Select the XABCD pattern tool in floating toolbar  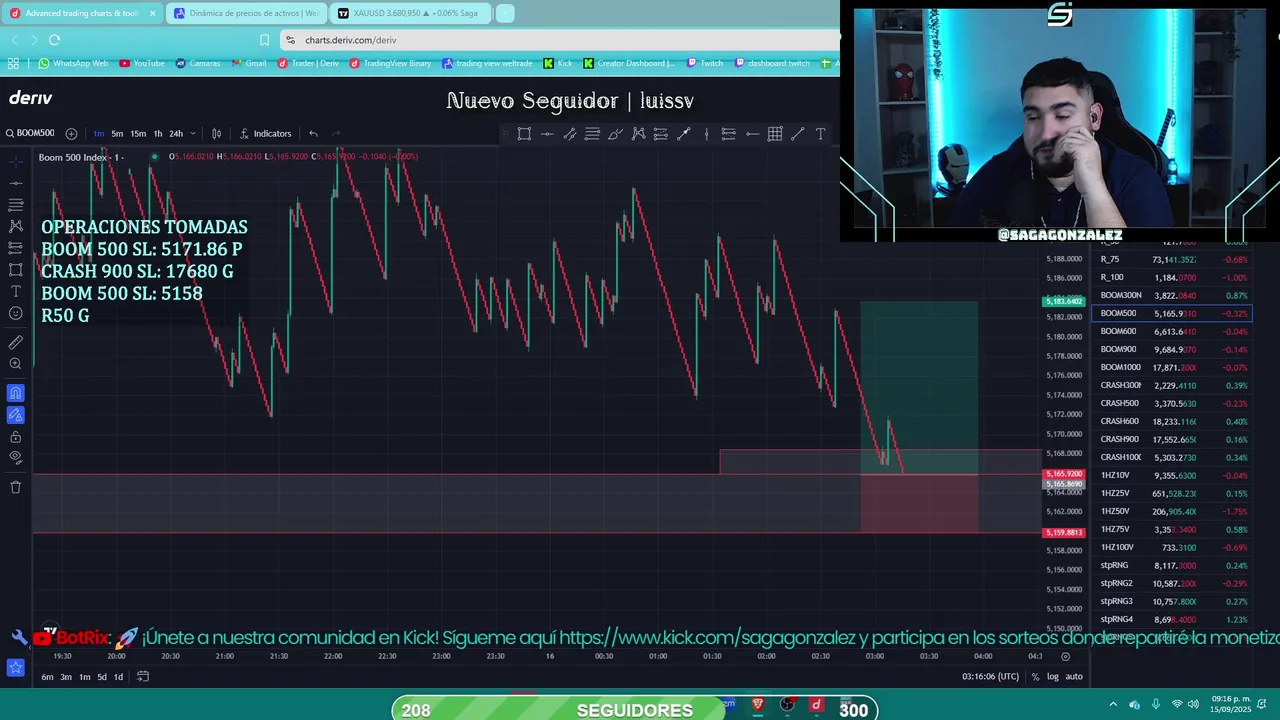click(x=638, y=134)
